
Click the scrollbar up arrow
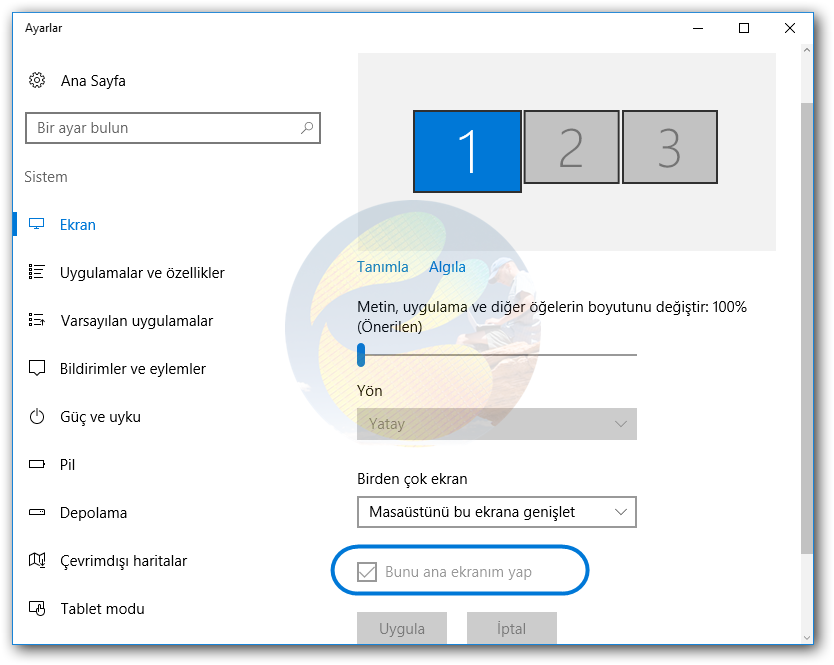pyautogui.click(x=807, y=50)
